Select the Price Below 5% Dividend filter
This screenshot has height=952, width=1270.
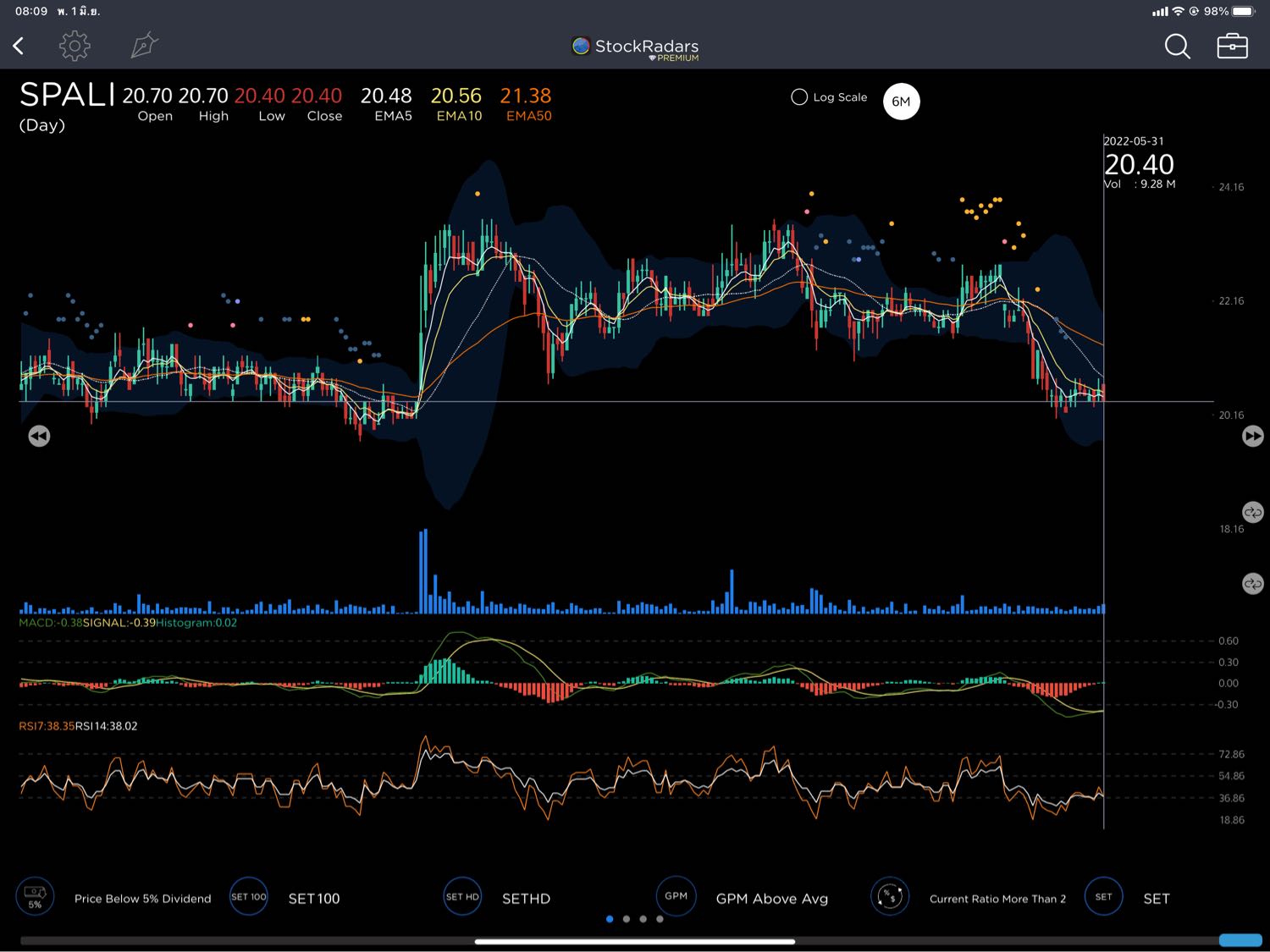[x=142, y=899]
